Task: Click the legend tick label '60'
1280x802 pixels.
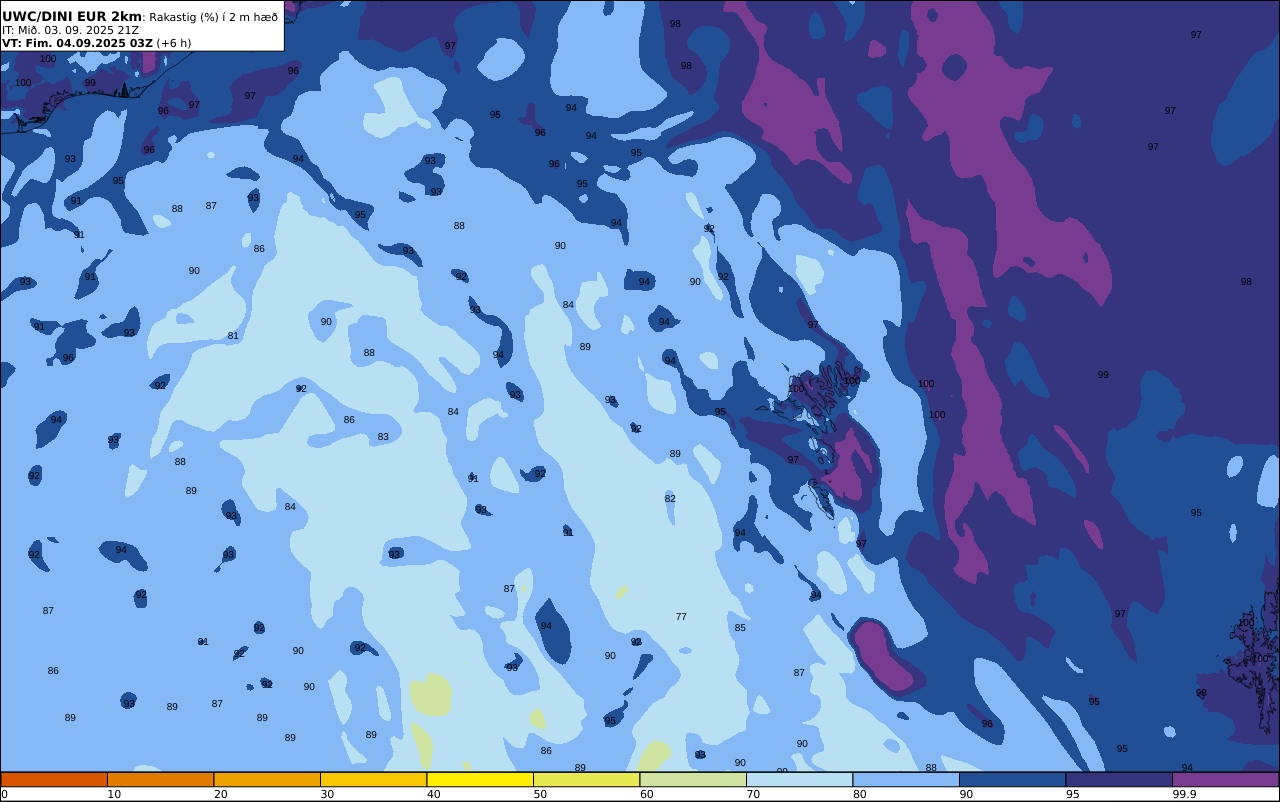Action: (x=646, y=794)
